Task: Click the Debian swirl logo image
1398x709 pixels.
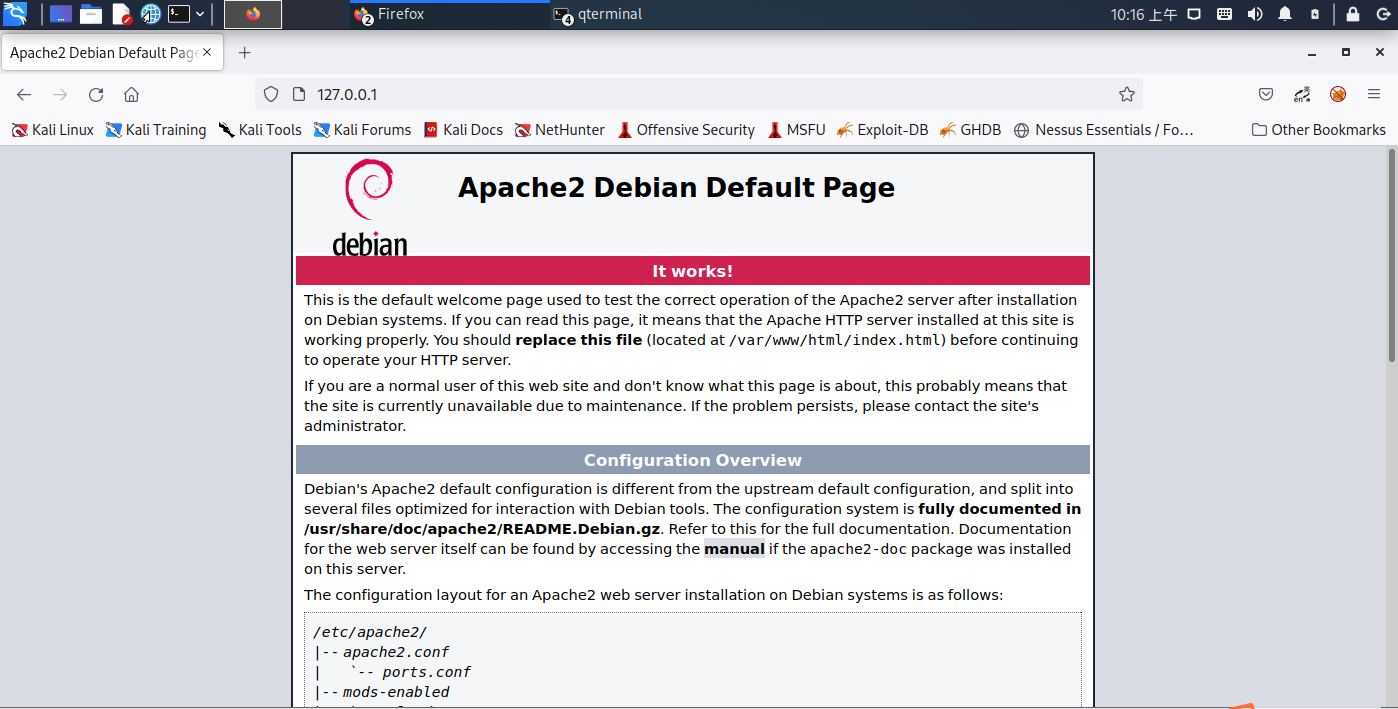Action: point(370,207)
